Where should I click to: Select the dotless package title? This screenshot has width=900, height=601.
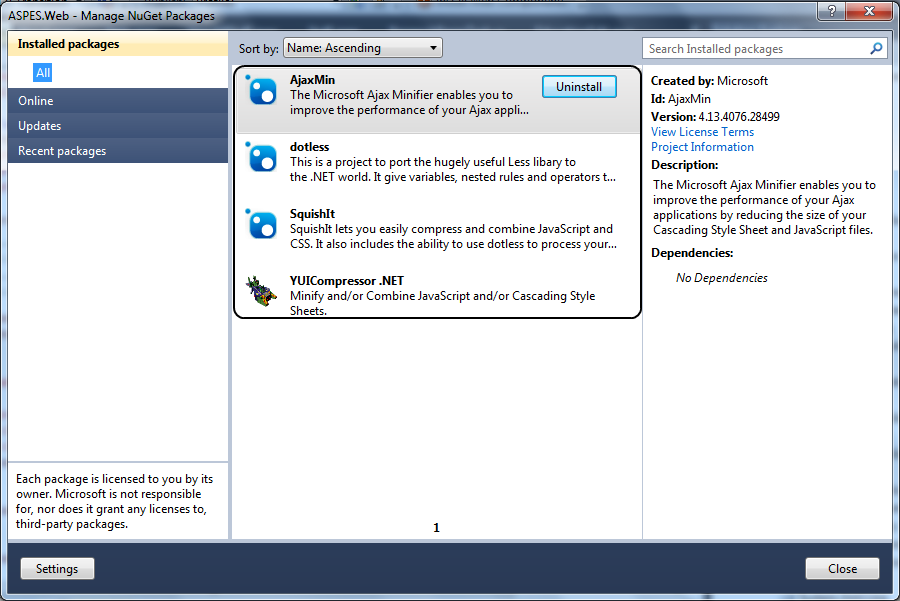click(x=309, y=147)
